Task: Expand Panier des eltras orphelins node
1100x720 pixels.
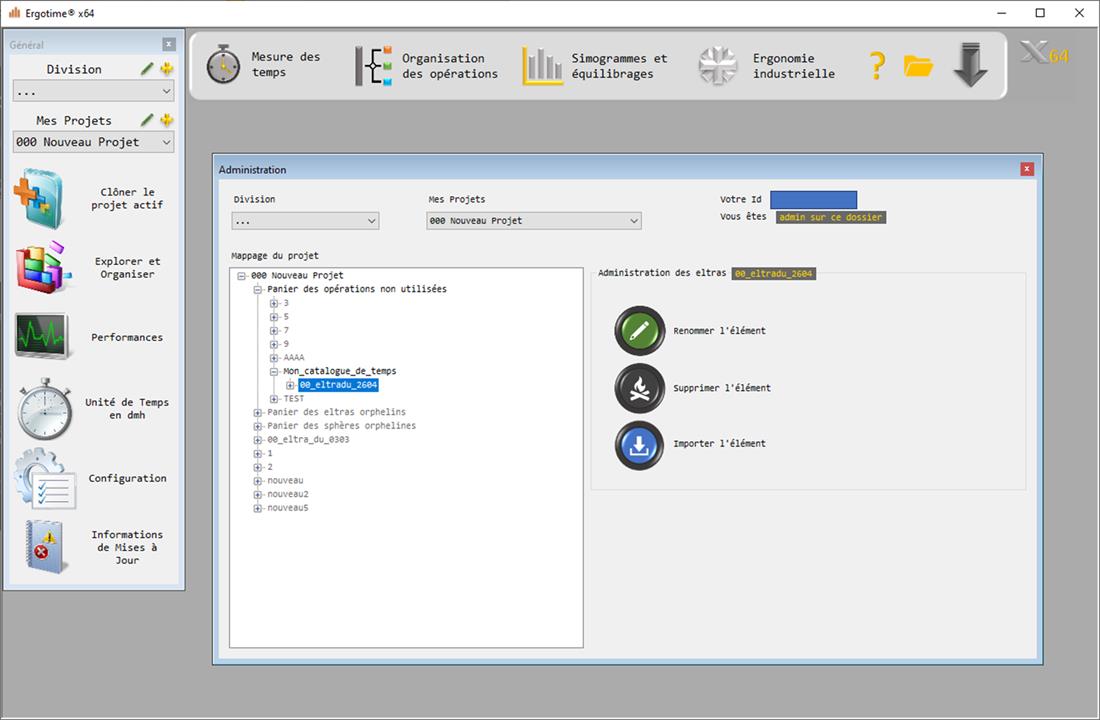Action: click(257, 413)
